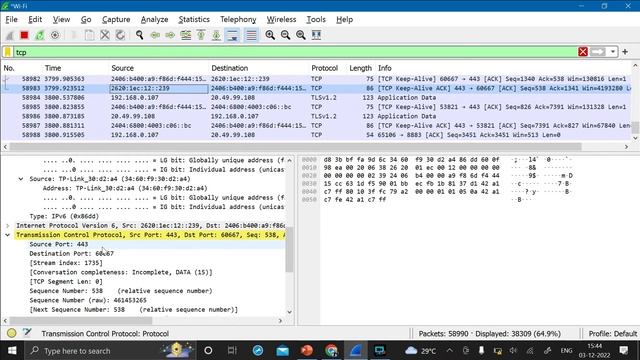Sort packets by the Time column header
Image resolution: width=640 pixels, height=360 pixels.
pyautogui.click(x=53, y=68)
